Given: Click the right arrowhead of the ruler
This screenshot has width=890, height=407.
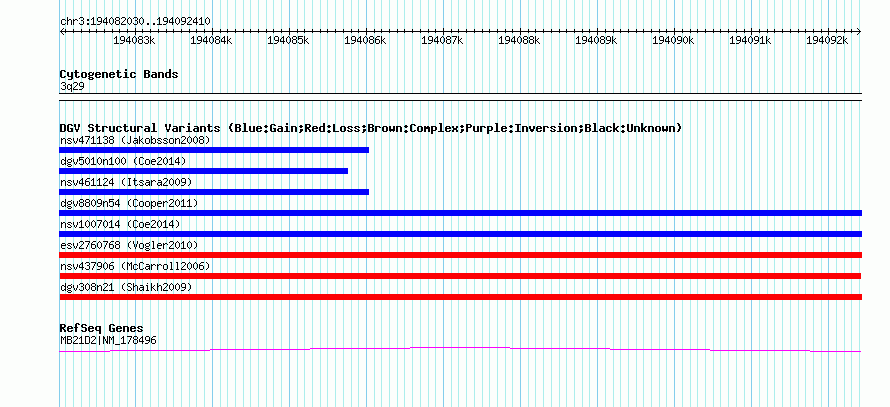Looking at the screenshot, I should 859,31.
